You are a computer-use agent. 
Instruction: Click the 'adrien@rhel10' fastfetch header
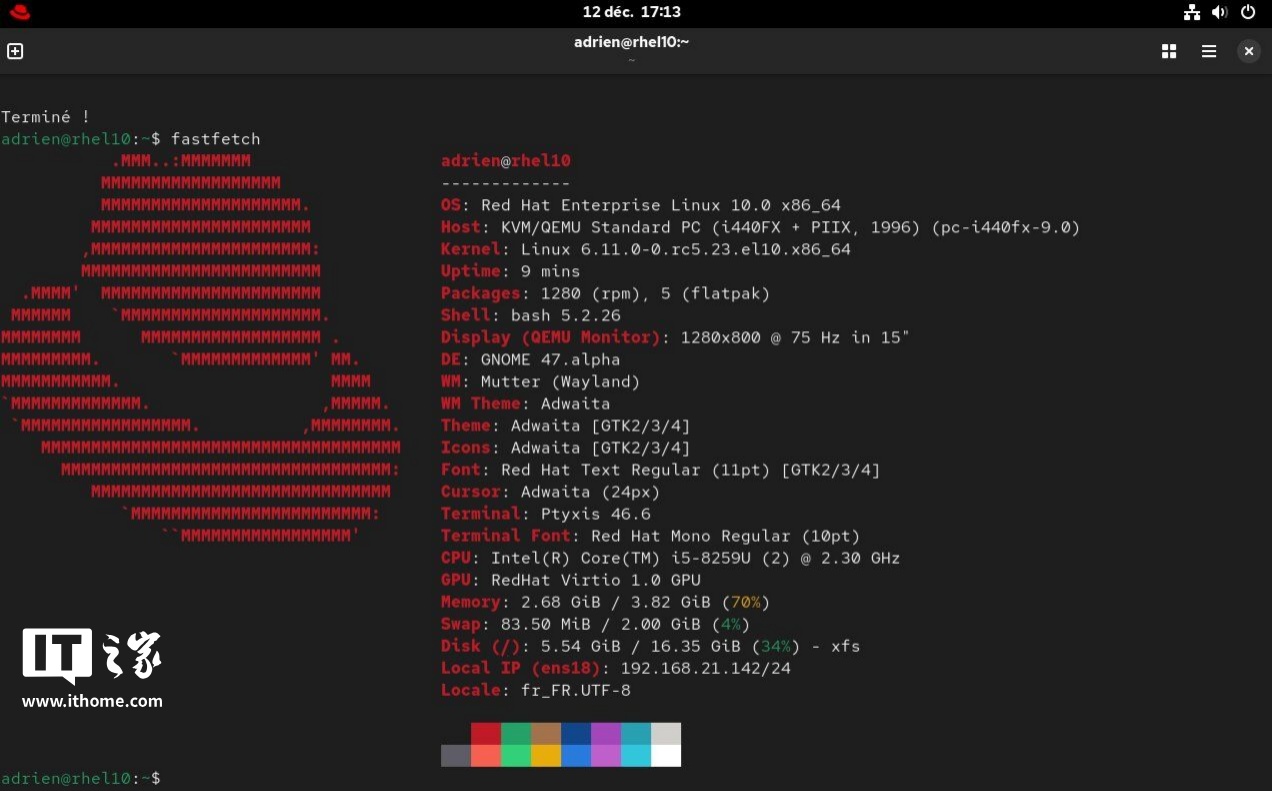506,161
